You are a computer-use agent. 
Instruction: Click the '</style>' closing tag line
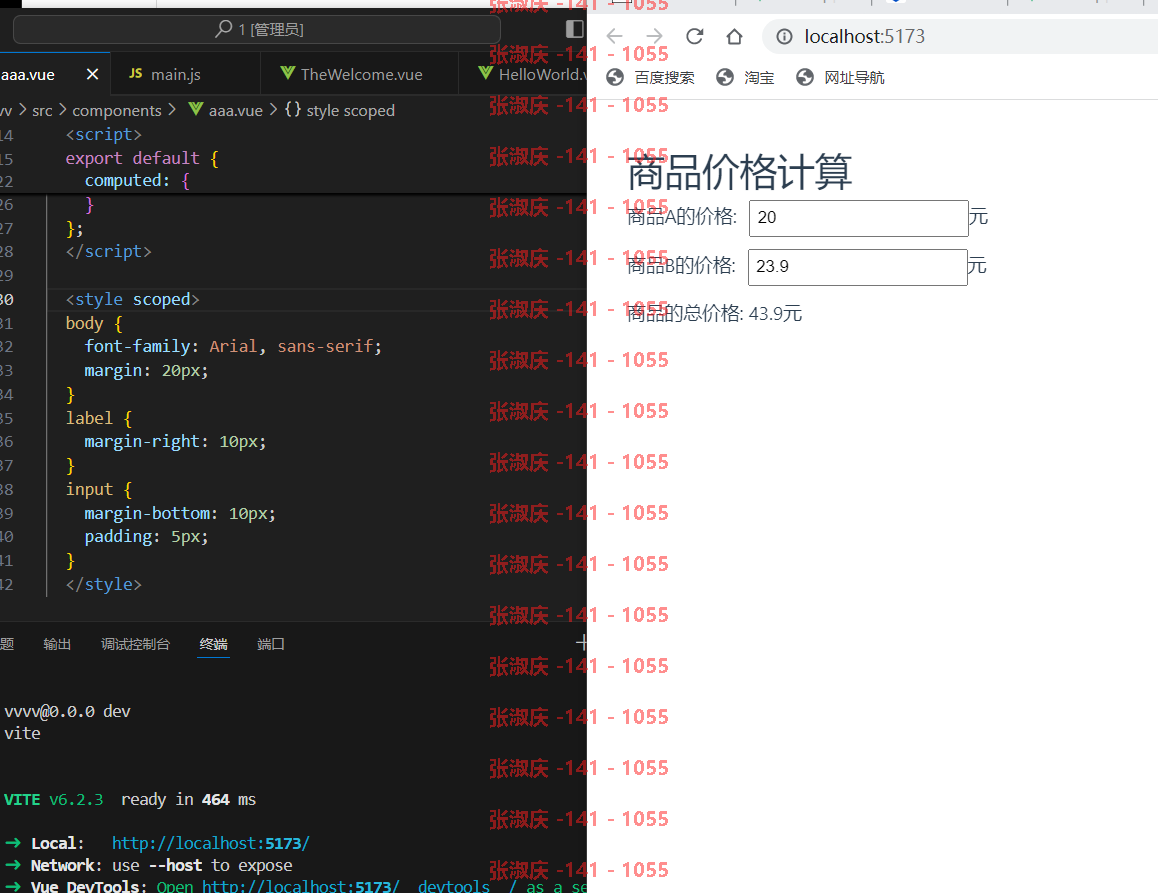click(x=103, y=584)
